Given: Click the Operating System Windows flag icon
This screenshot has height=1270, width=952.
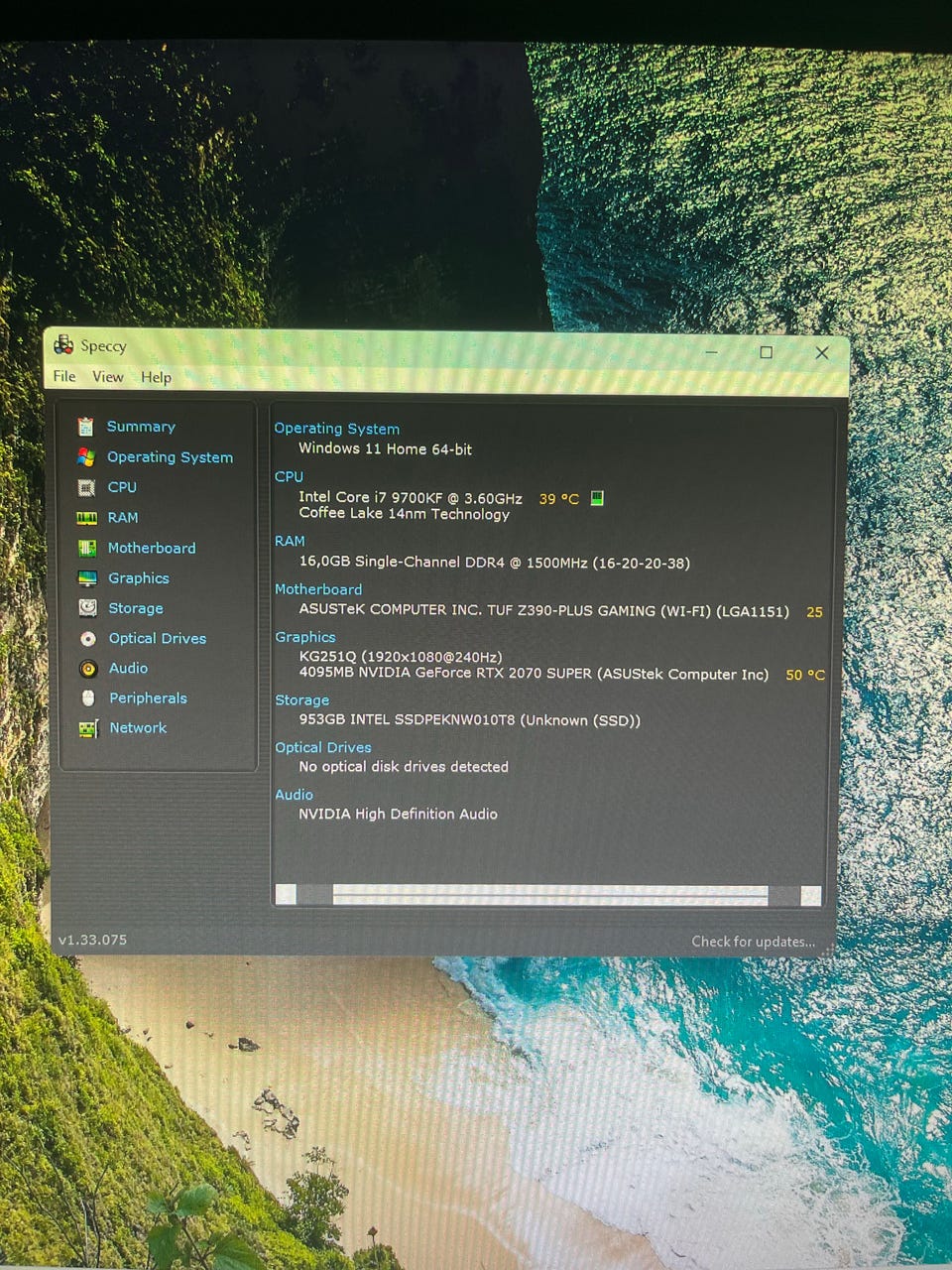Looking at the screenshot, I should click(x=86, y=457).
